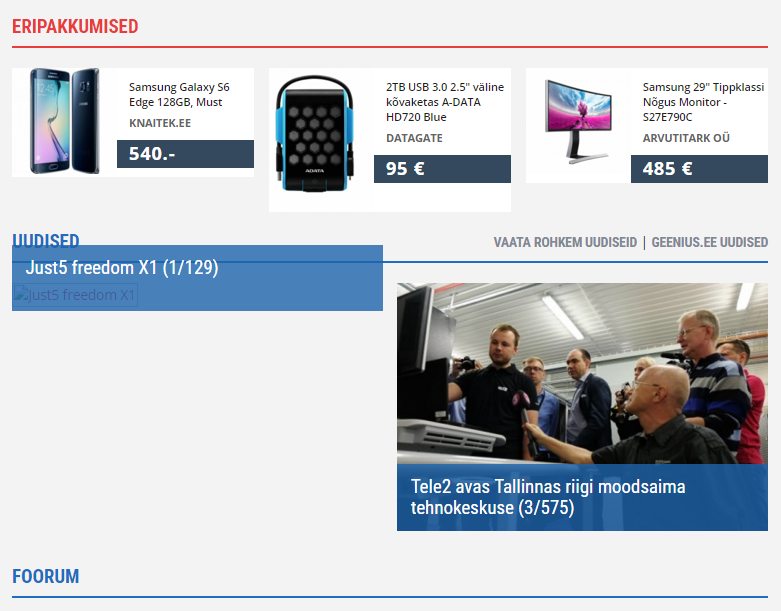Open the 2TB USB 3.0 väline kõvaketas link

tap(445, 102)
